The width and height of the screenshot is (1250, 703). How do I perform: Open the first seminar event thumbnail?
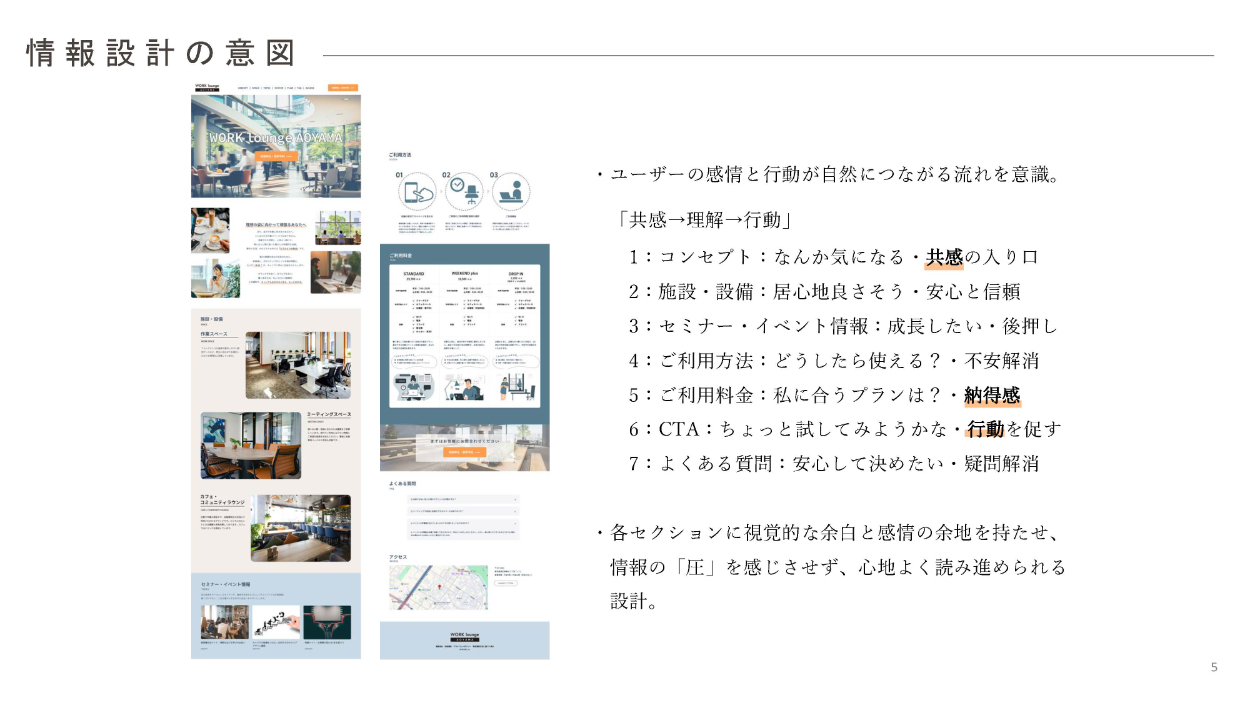pyautogui.click(x=224, y=622)
